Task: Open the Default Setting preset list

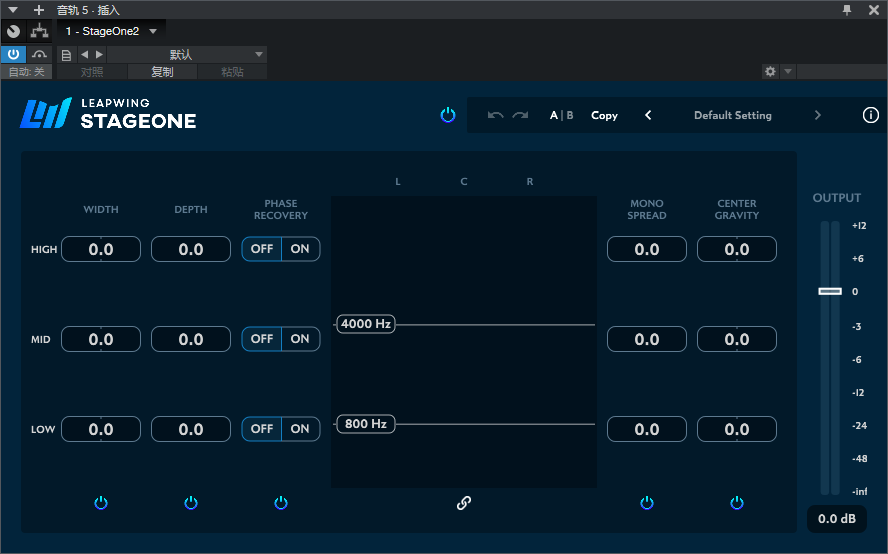Action: (733, 115)
